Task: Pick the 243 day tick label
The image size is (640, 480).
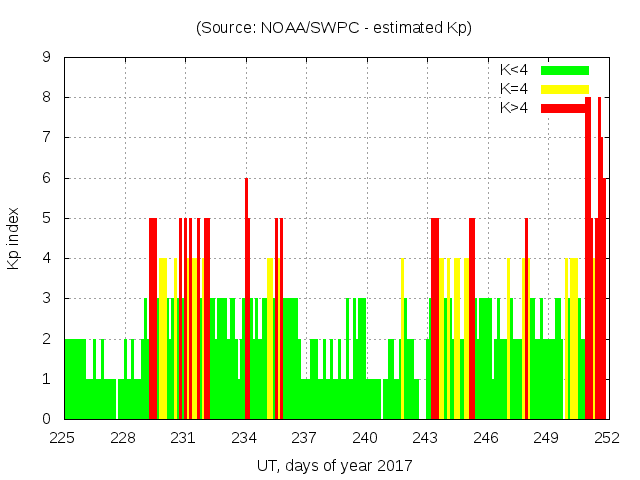Action: [x=426, y=437]
